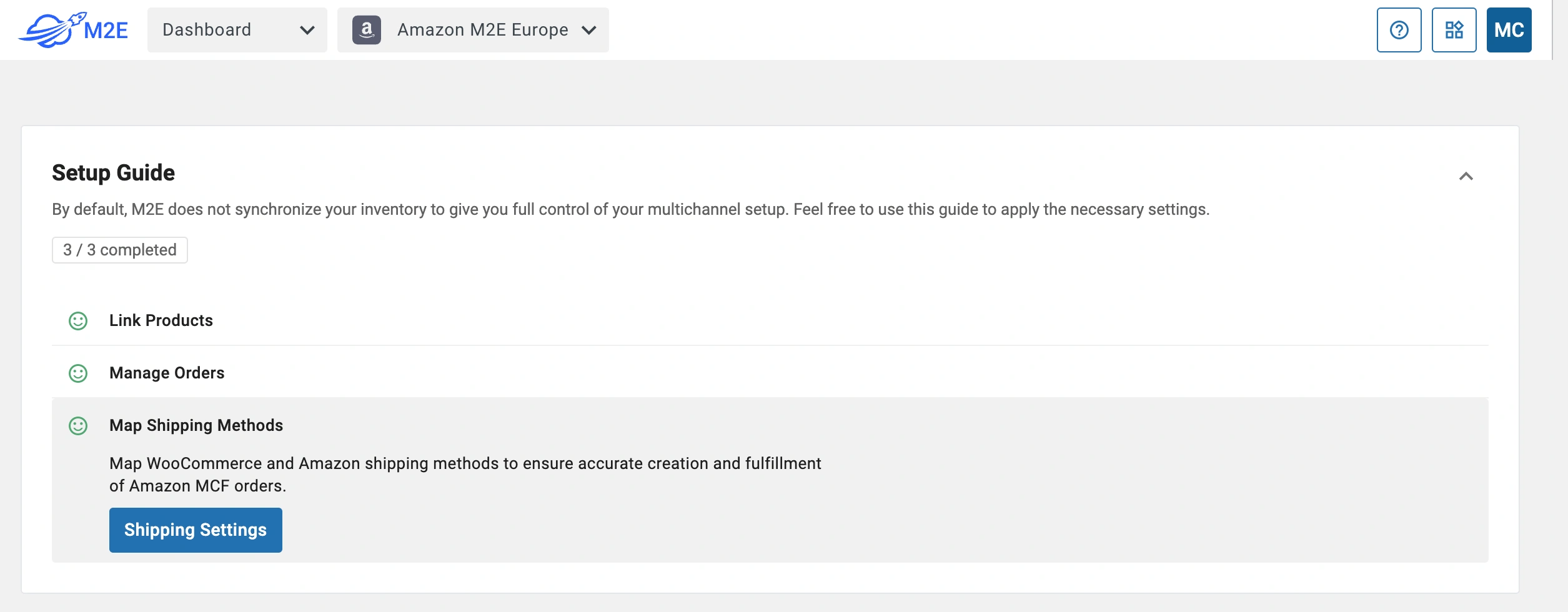Click the Shipping Settings button
Screen dimensions: 1568x612
click(x=196, y=530)
